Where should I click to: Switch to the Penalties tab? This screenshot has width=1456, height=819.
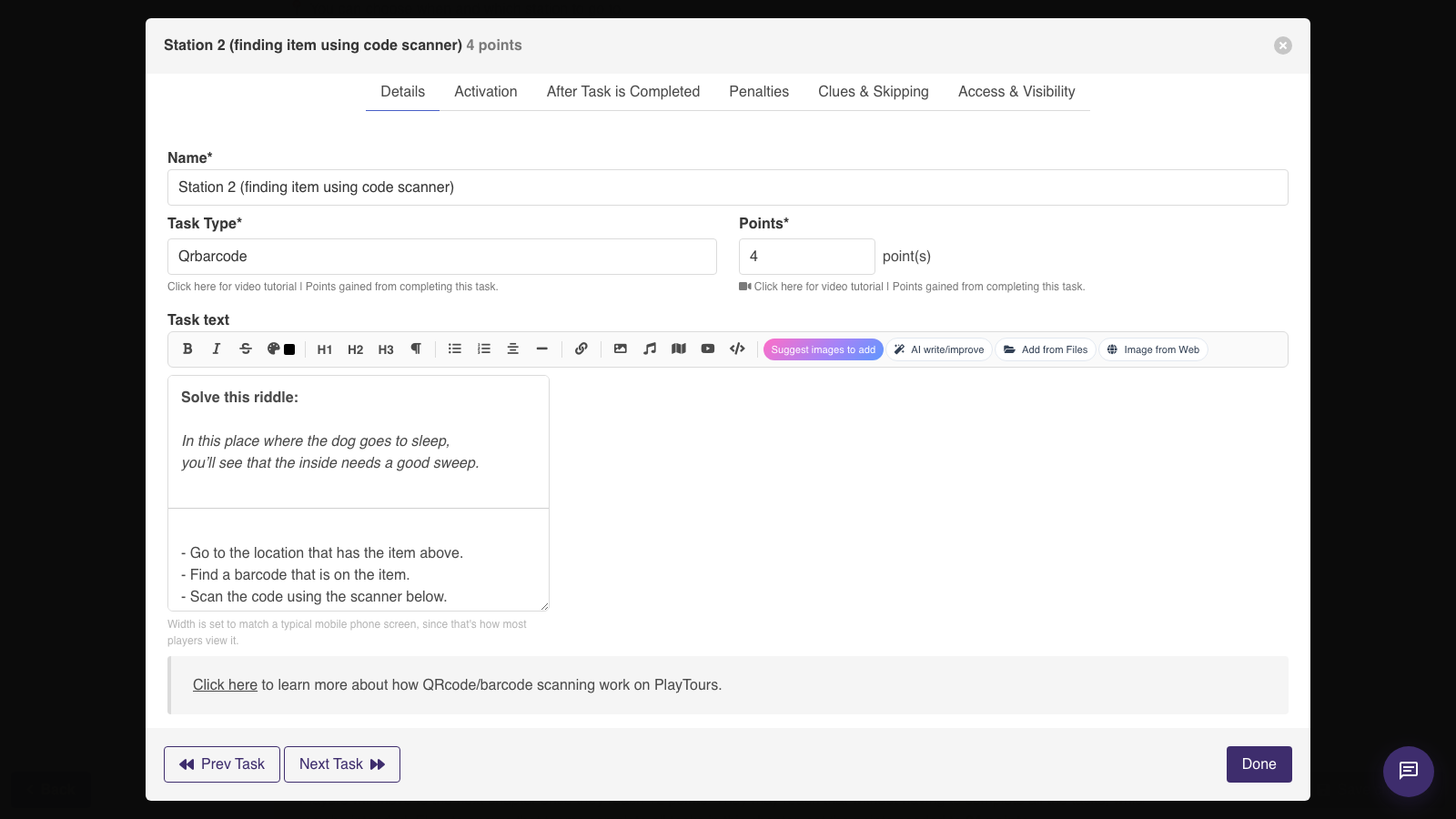pyautogui.click(x=759, y=91)
